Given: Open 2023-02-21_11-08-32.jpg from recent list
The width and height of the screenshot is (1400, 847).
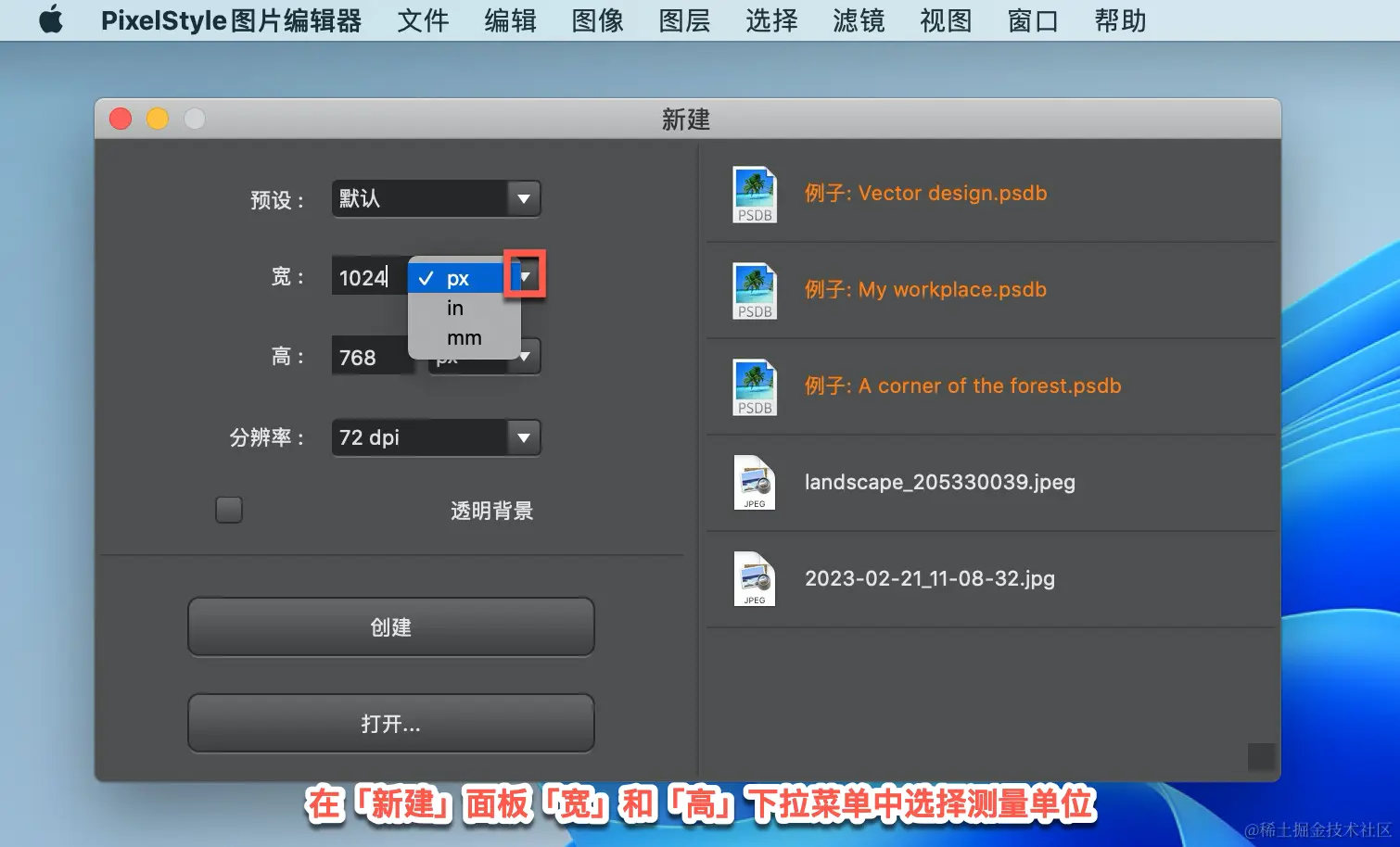Looking at the screenshot, I should tap(930, 578).
